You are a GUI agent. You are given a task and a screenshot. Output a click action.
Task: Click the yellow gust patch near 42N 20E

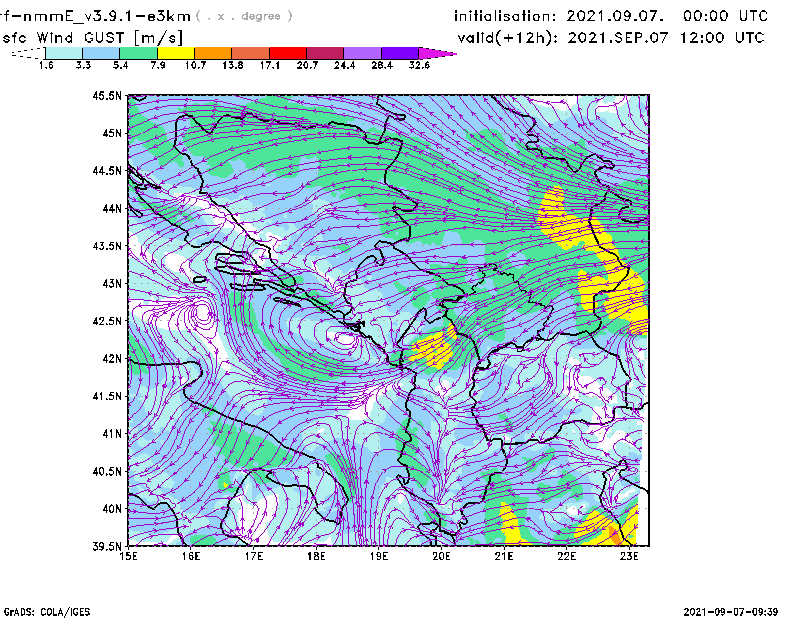point(434,348)
